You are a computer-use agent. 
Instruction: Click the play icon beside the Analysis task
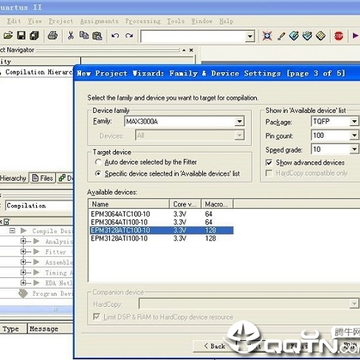coord(36,241)
